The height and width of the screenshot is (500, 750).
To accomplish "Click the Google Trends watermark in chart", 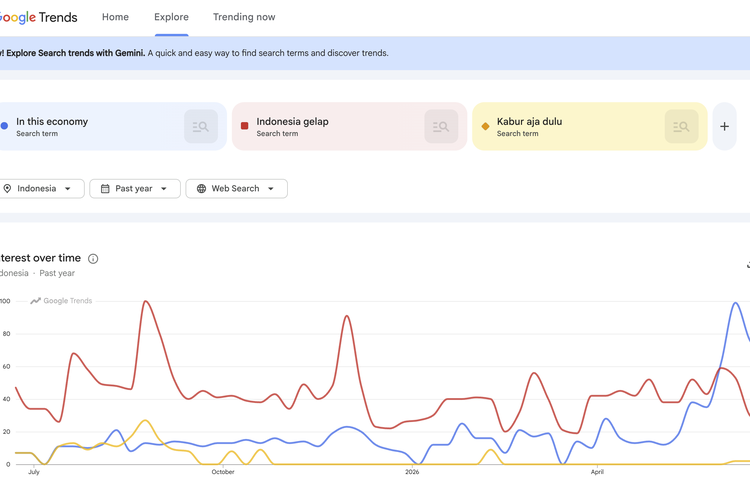I will (61, 300).
